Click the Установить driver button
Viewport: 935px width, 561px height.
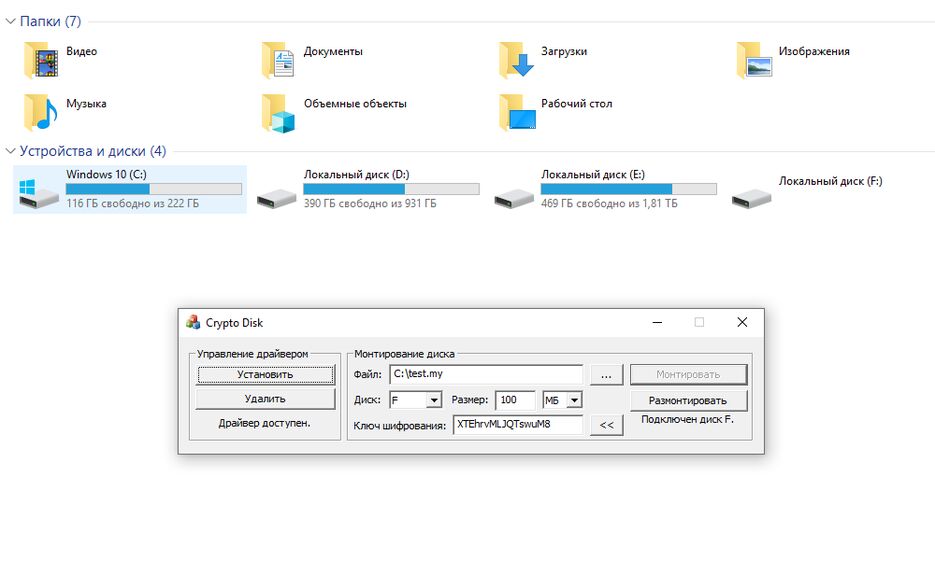[265, 374]
